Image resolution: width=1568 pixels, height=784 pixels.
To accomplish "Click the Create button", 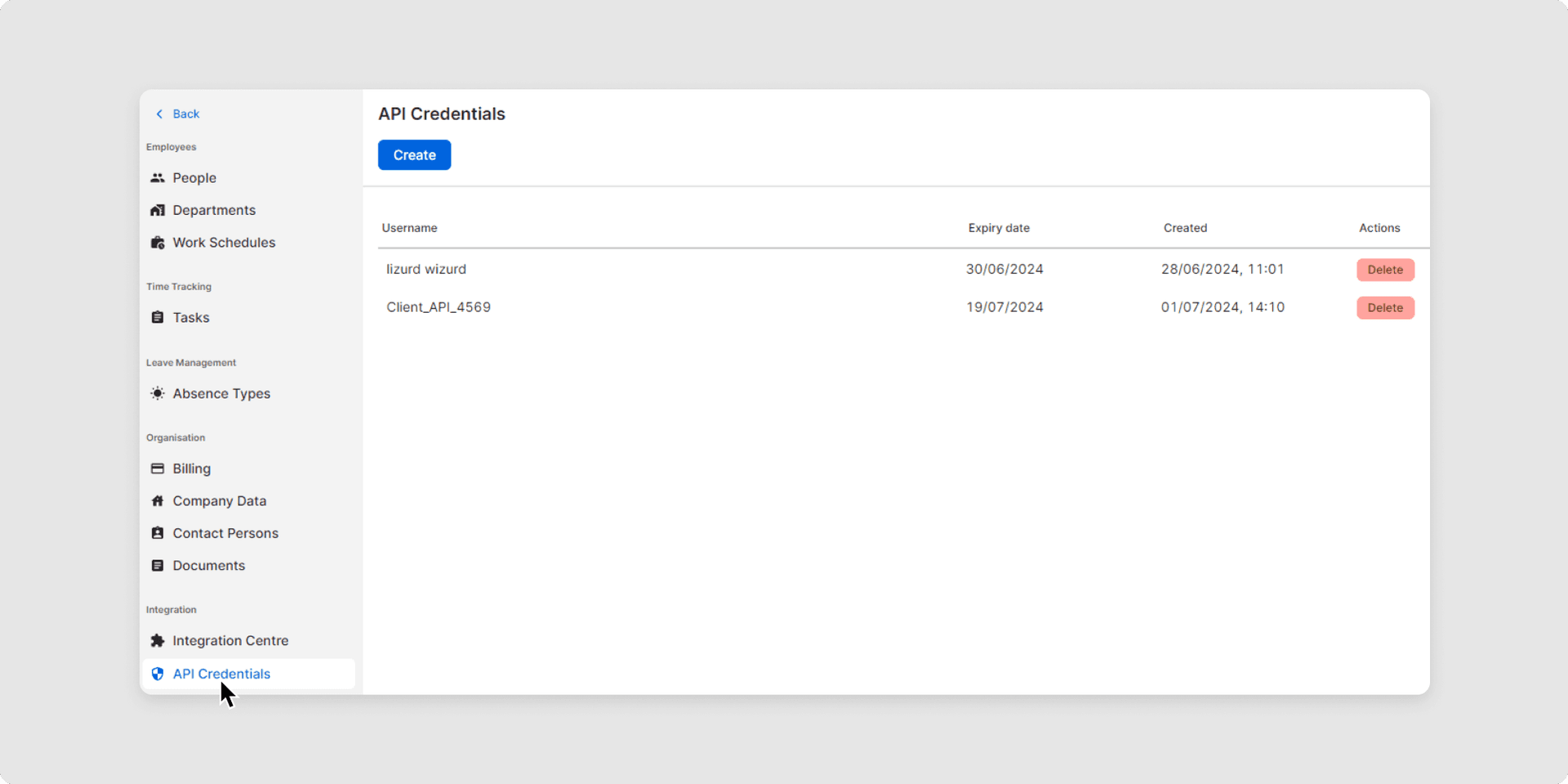I will [414, 154].
